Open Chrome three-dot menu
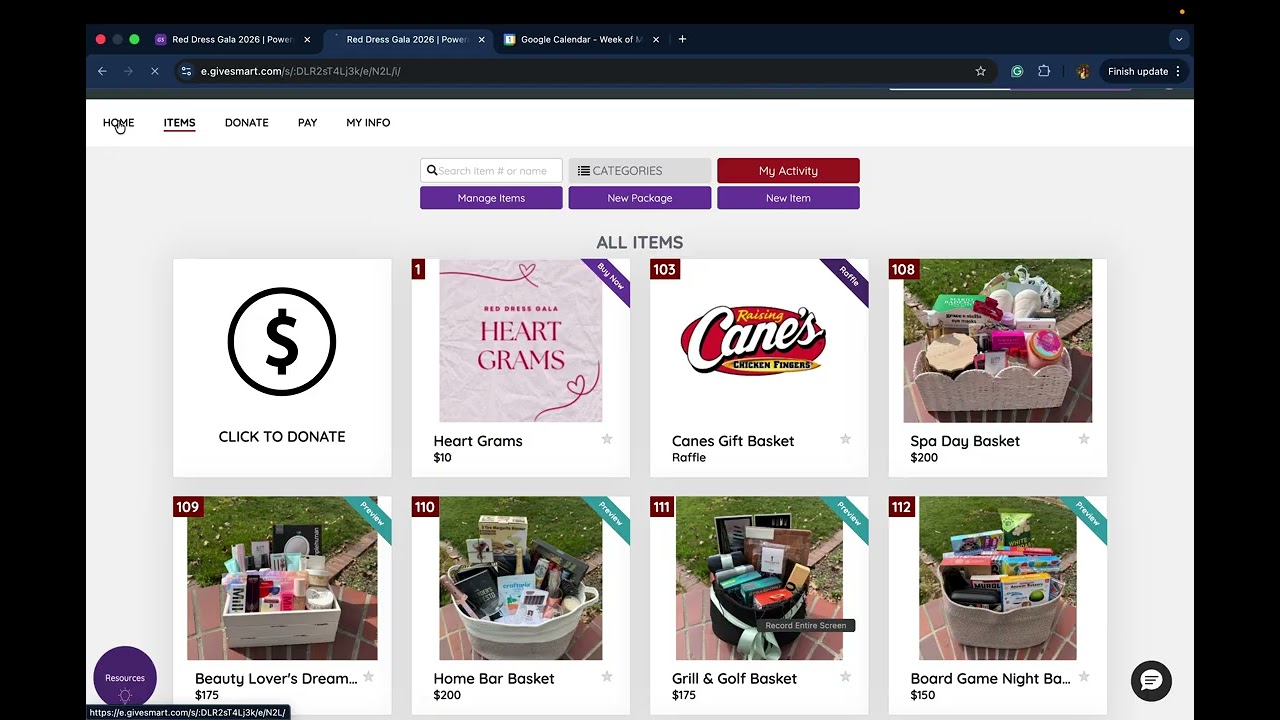Screen dimensions: 1280x720 click(1178, 71)
